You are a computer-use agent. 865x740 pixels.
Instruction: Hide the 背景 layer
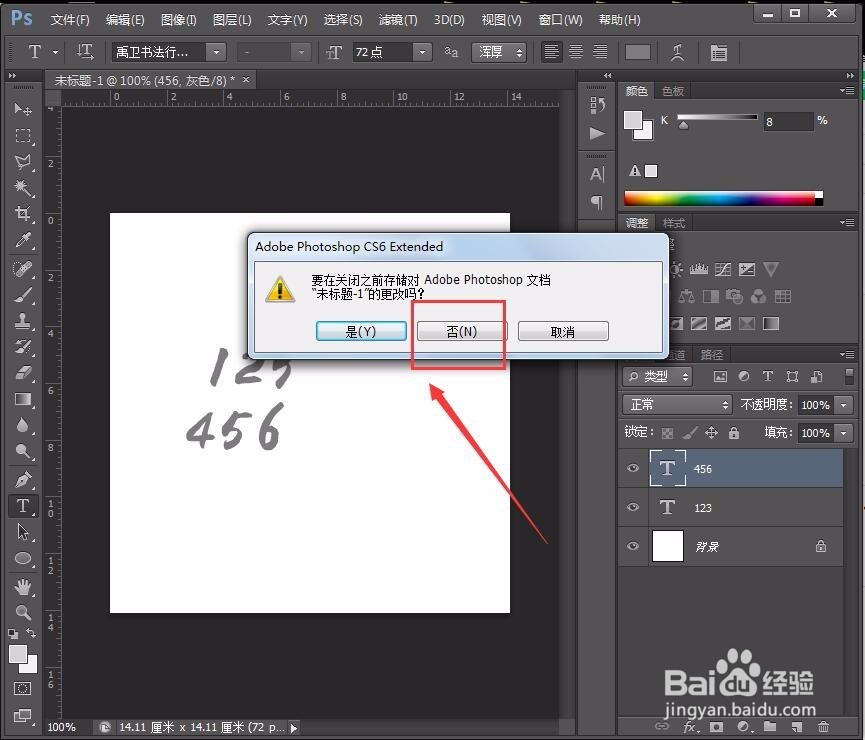click(x=633, y=546)
